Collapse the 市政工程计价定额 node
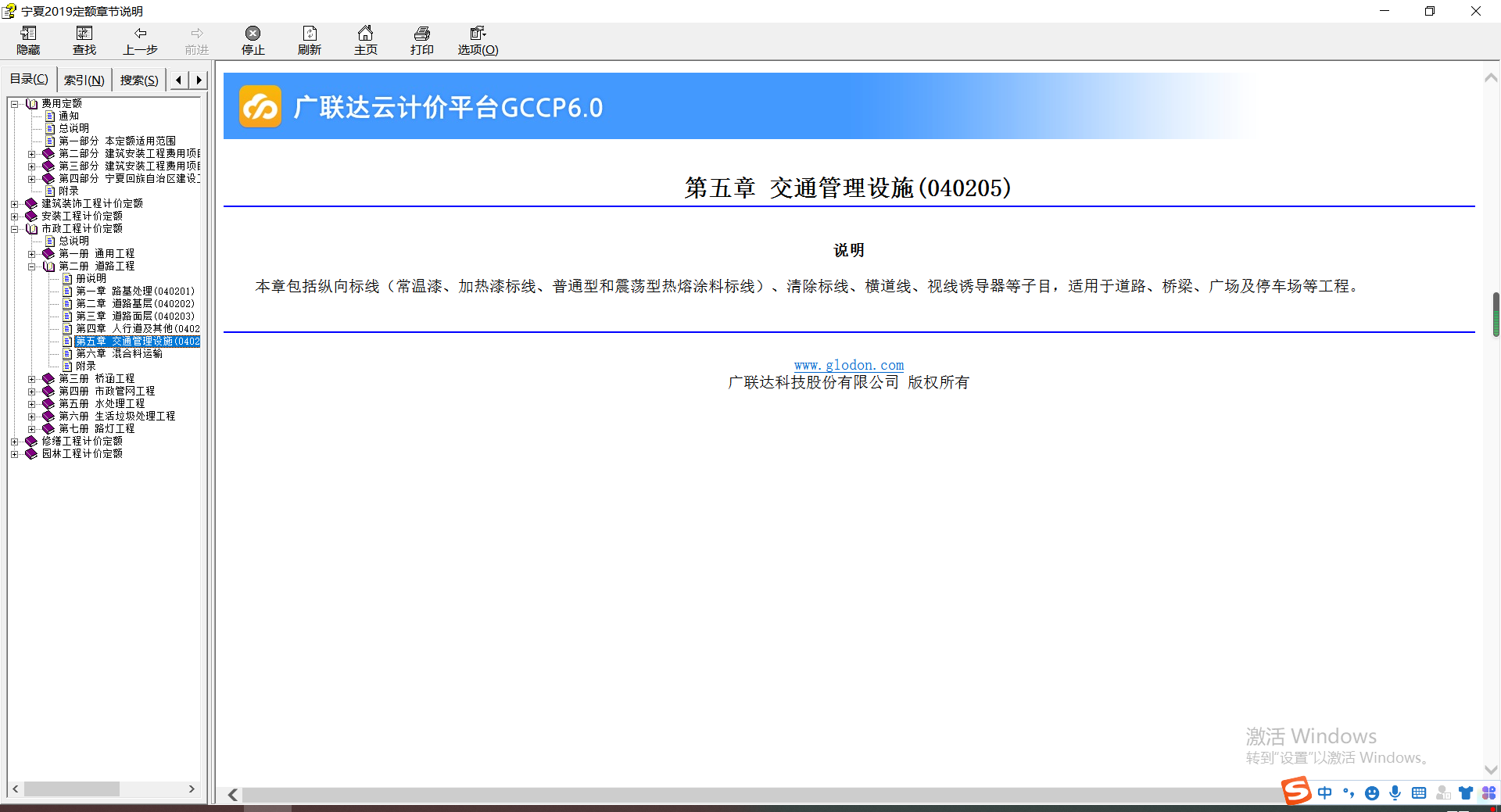This screenshot has width=1501, height=812. 14,229
